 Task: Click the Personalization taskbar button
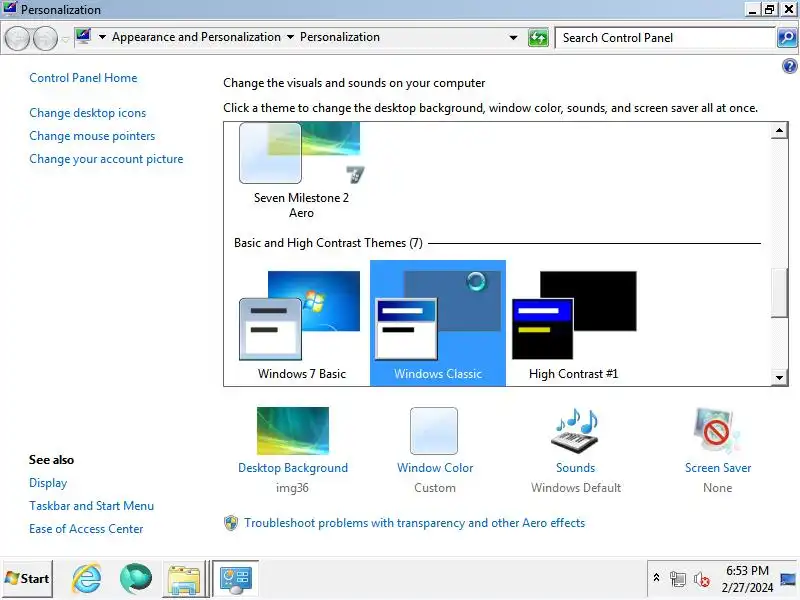[x=235, y=579]
